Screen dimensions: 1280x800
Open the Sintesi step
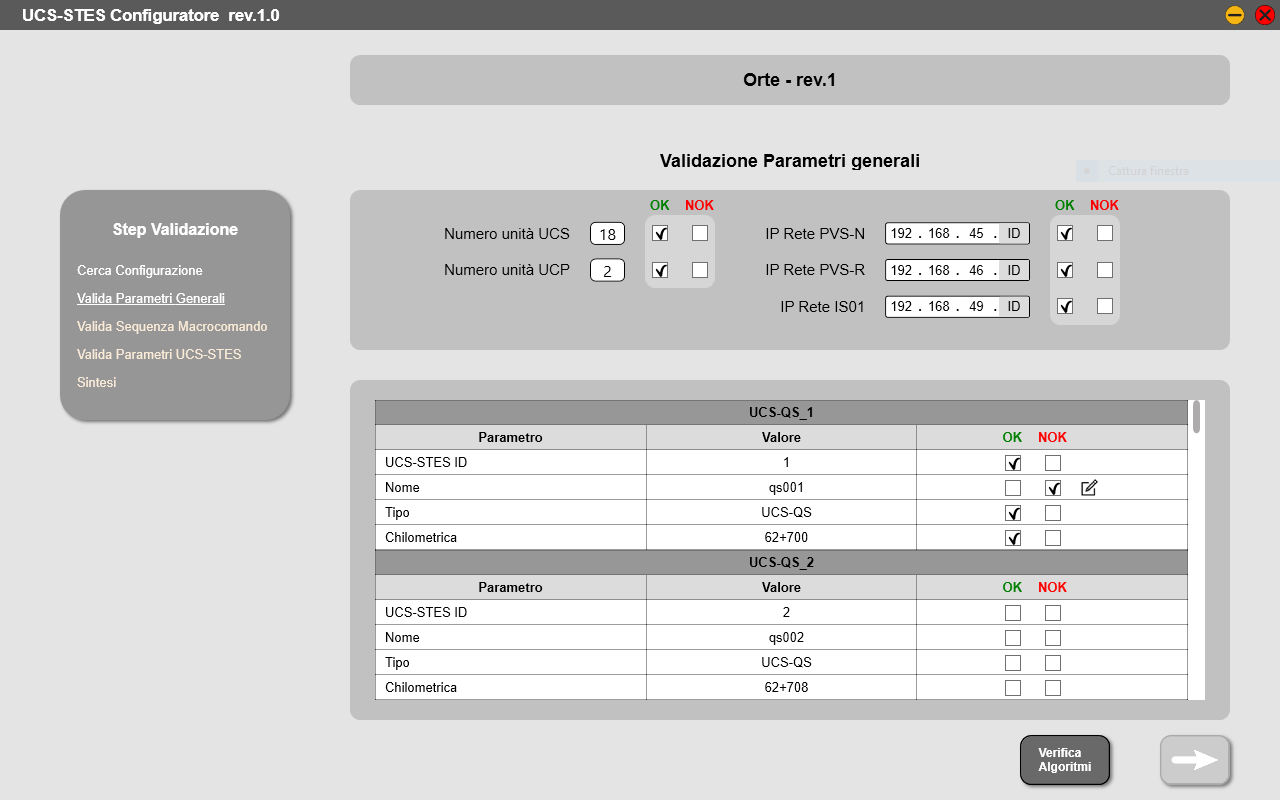point(97,383)
